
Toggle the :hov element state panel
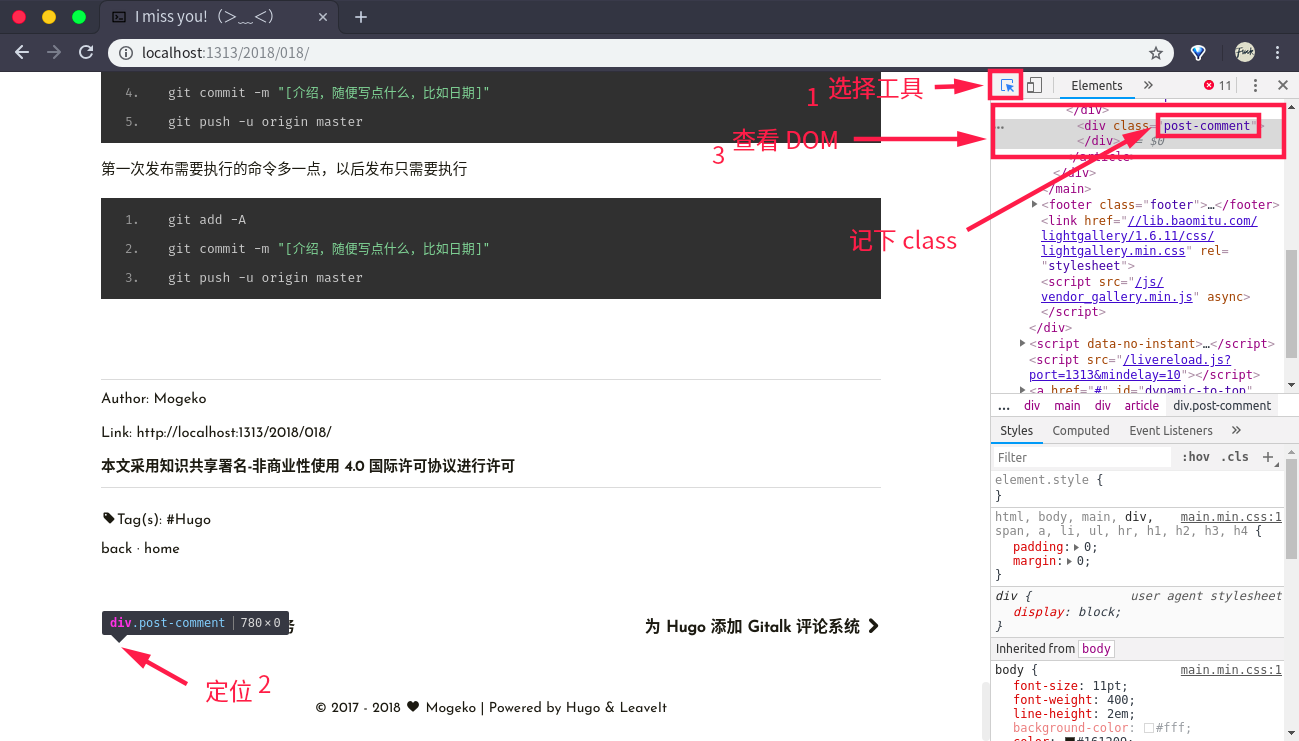pos(1196,457)
